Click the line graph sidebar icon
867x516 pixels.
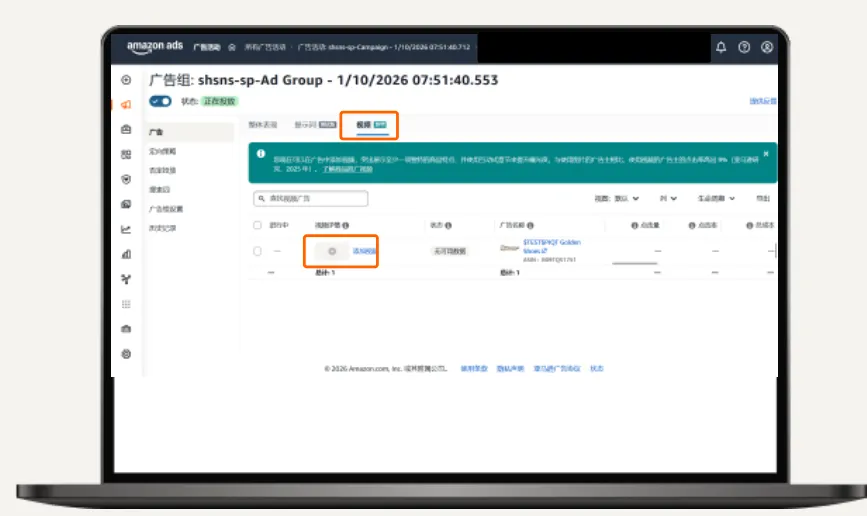pyautogui.click(x=126, y=229)
